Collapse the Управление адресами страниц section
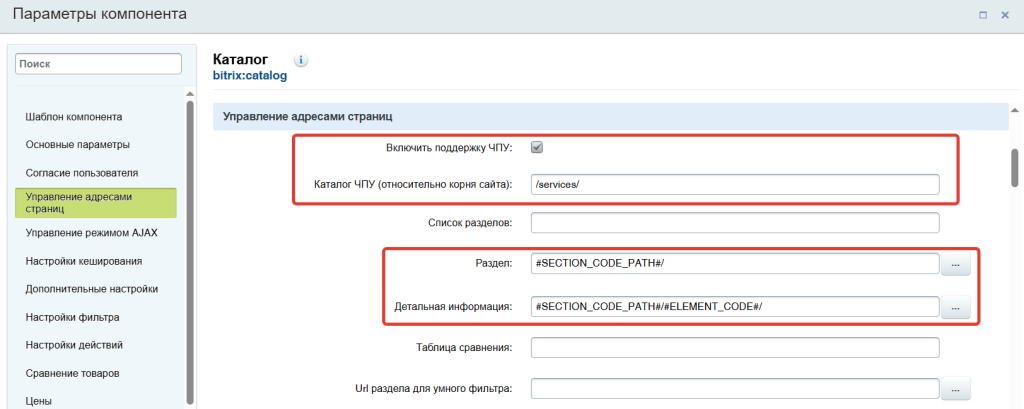1024x409 pixels. 610,117
